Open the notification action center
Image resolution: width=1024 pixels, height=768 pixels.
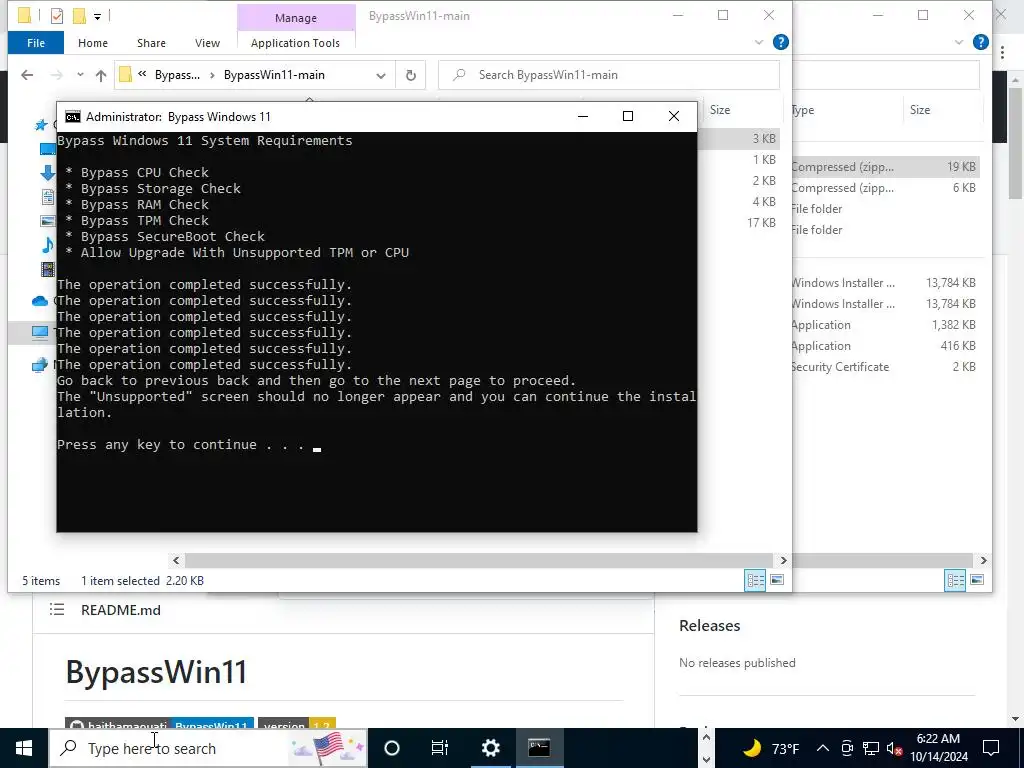[x=991, y=748]
